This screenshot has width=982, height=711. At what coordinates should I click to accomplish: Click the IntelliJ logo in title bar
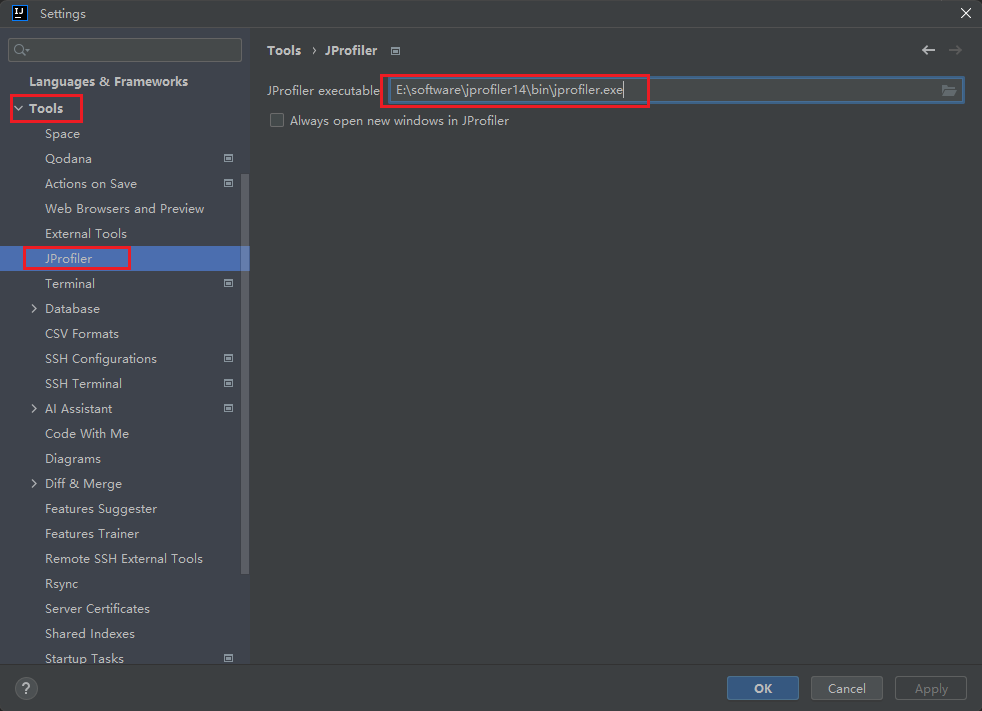[x=19, y=13]
